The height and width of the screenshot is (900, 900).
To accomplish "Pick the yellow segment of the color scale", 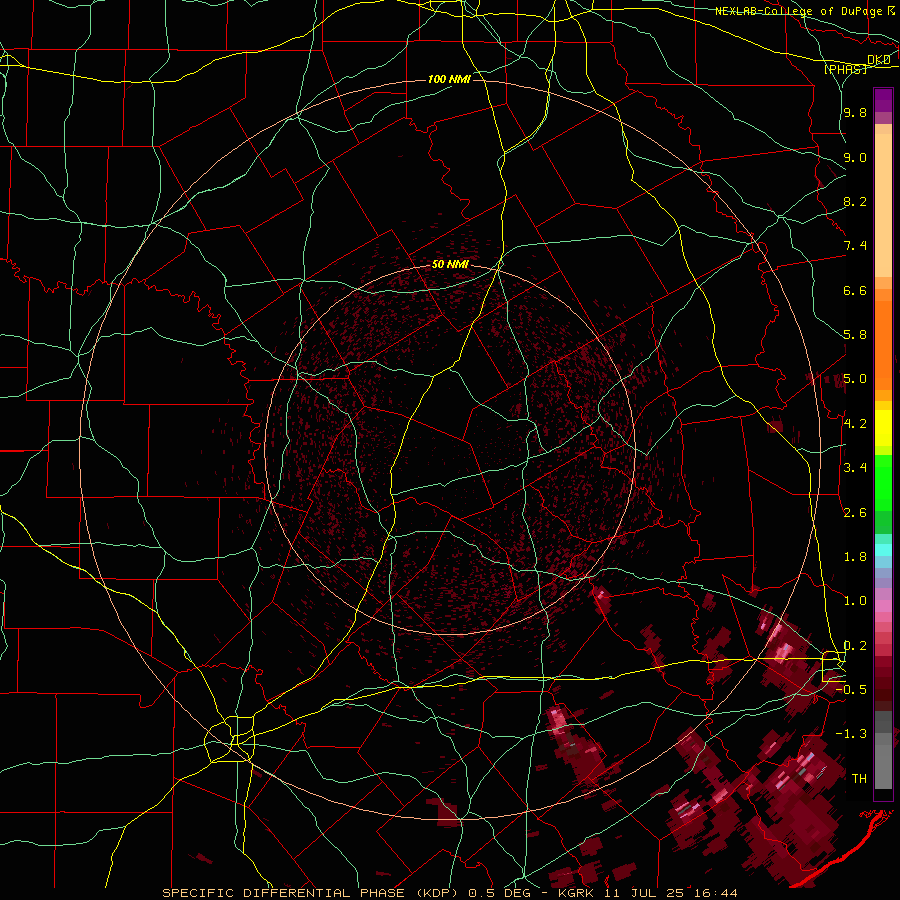I will (x=883, y=428).
